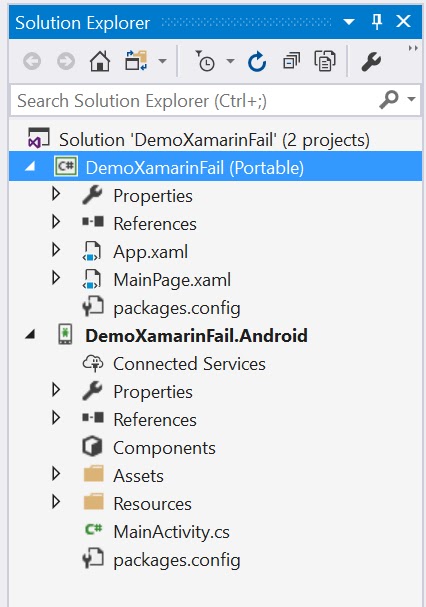Select Solution 'DemoXamarinFail' root node
The width and height of the screenshot is (426, 607).
[x=214, y=139]
